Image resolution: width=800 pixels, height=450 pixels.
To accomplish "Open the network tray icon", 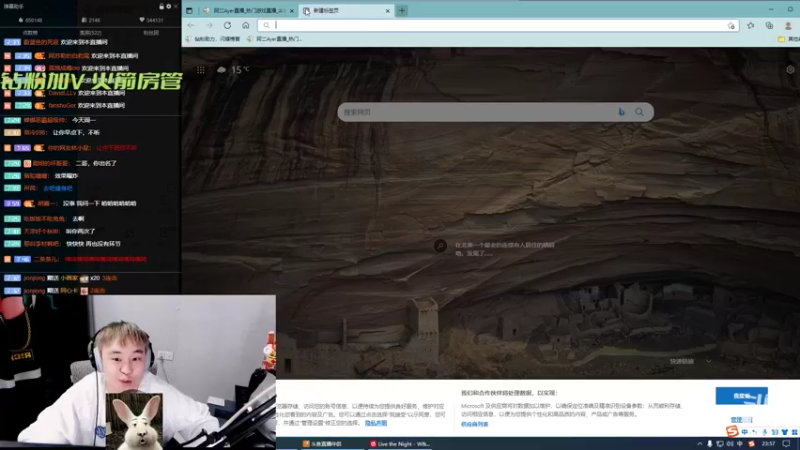I will [x=720, y=444].
